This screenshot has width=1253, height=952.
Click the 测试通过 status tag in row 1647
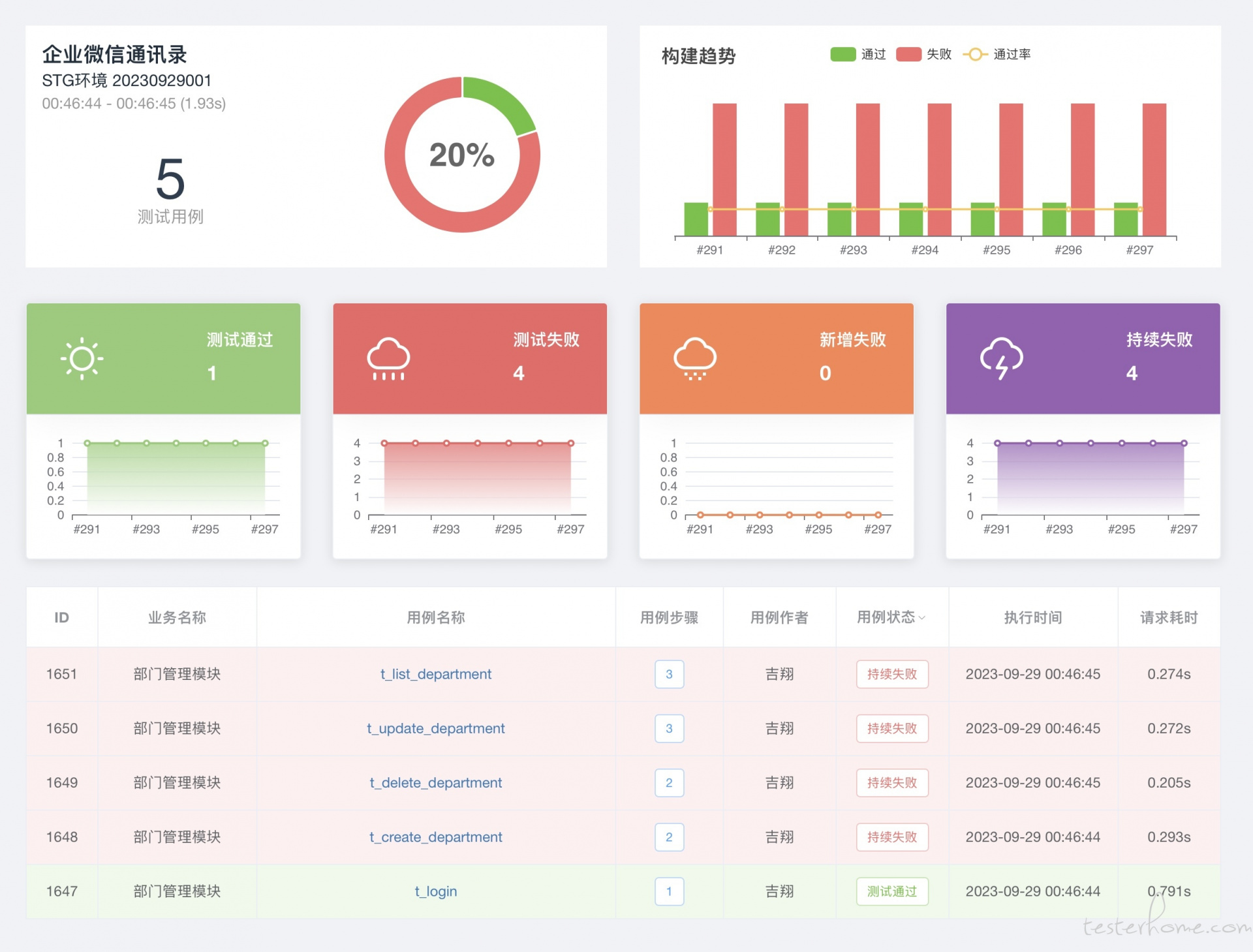(x=892, y=891)
